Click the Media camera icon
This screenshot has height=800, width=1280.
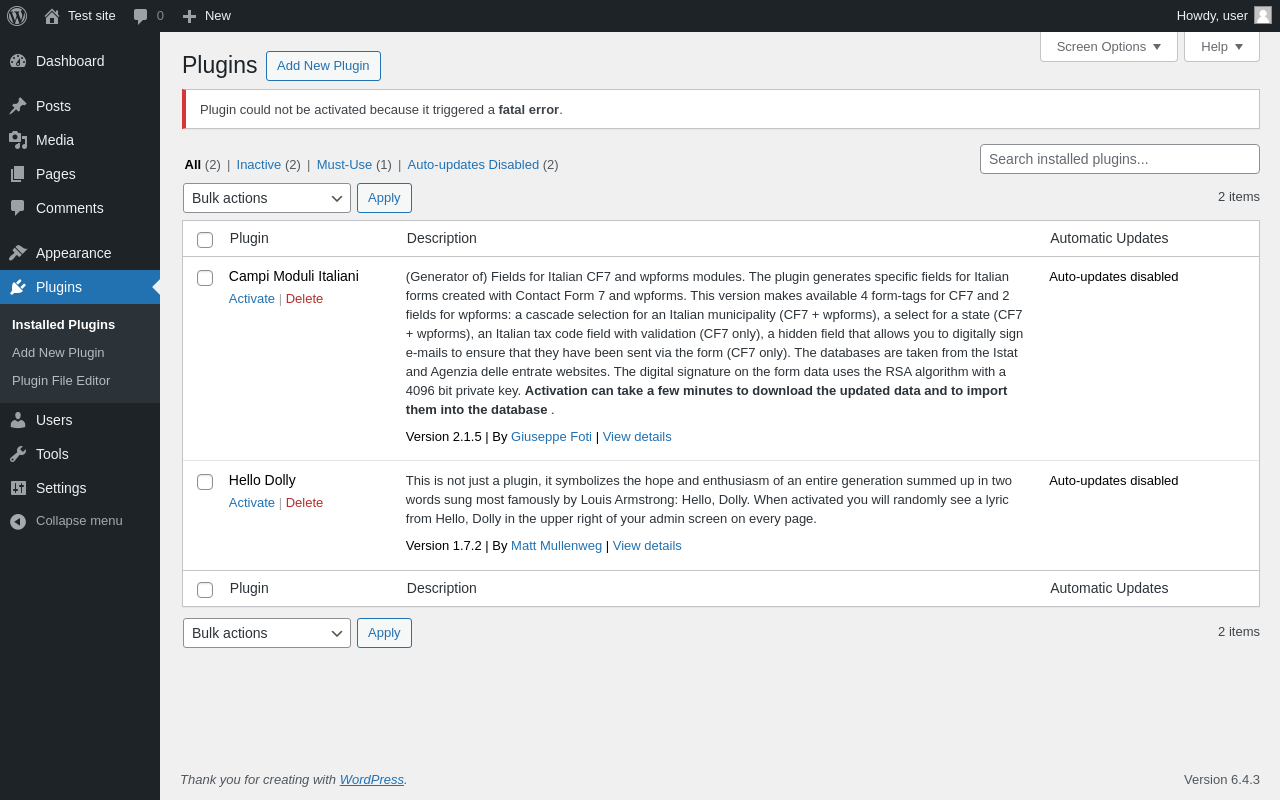[18, 140]
